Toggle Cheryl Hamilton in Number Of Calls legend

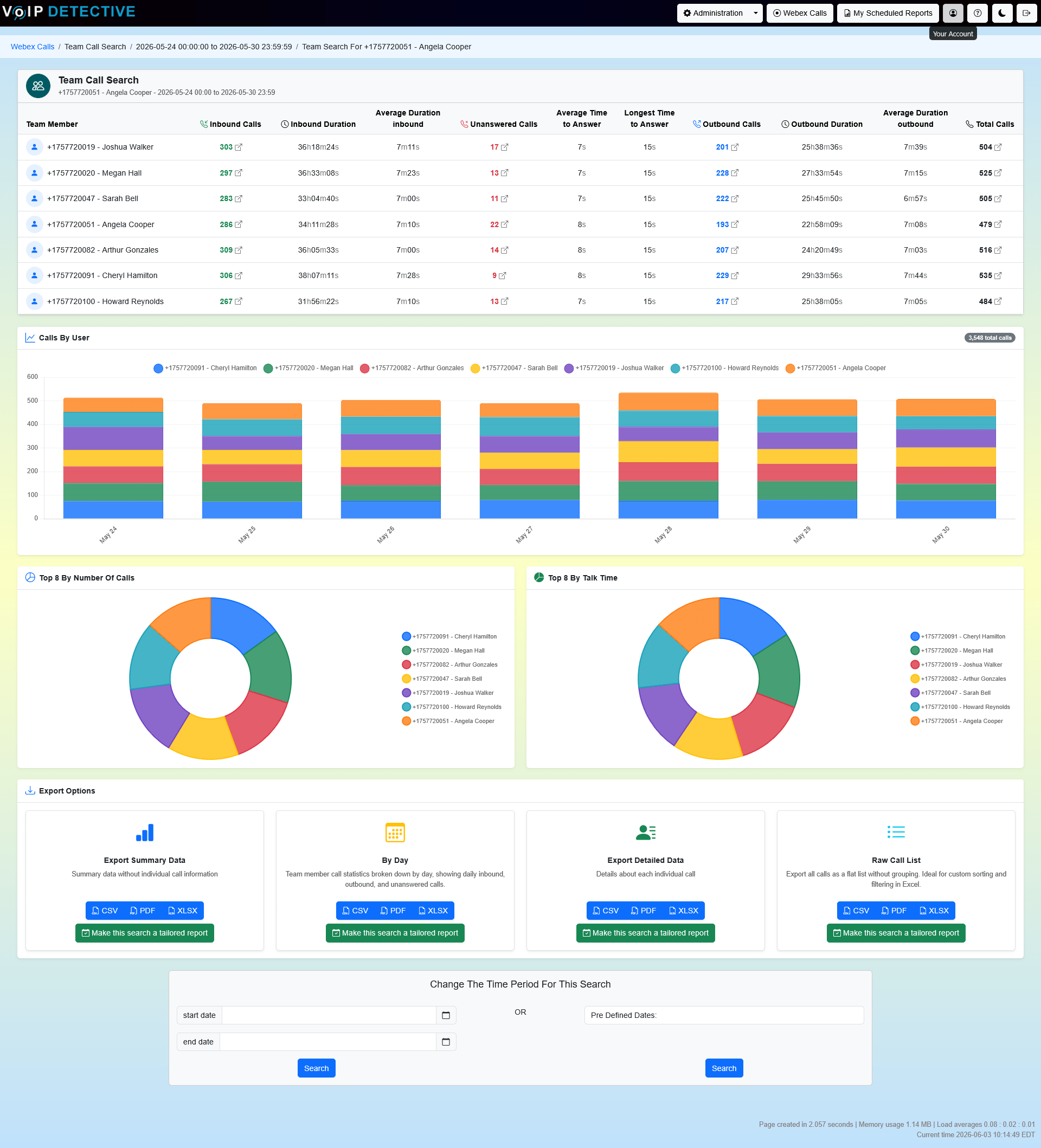click(449, 637)
